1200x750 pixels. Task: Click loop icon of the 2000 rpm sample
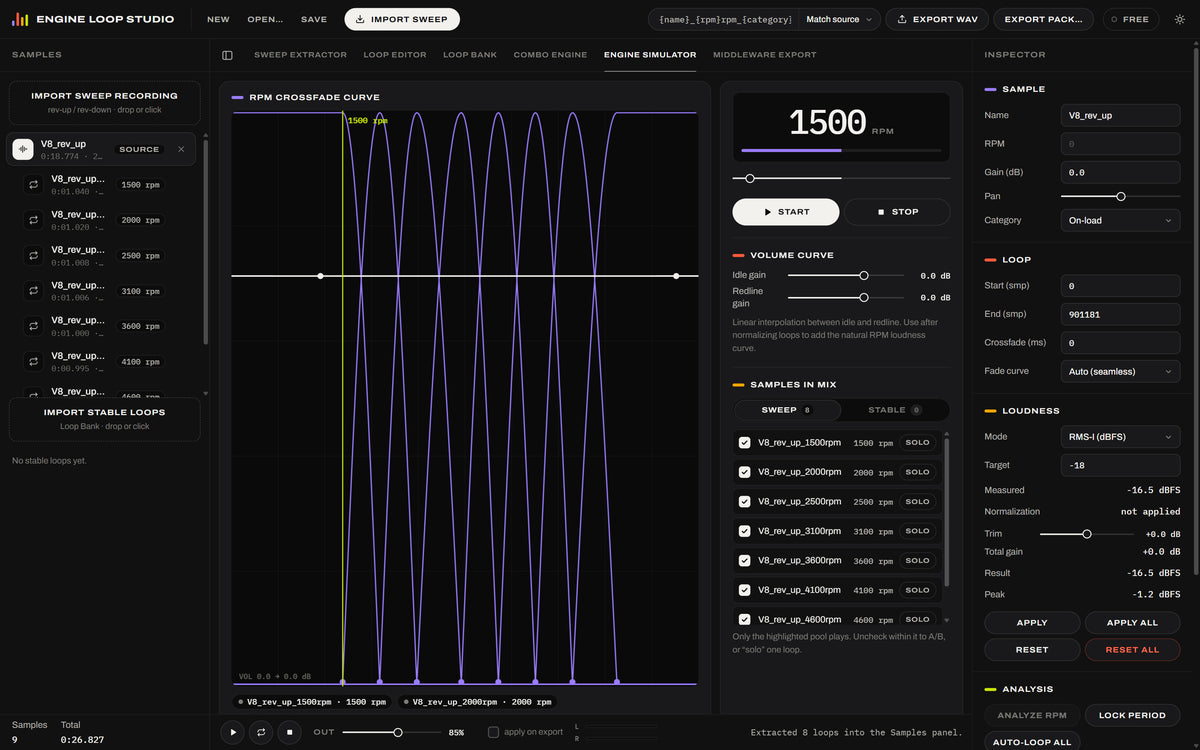click(x=33, y=220)
